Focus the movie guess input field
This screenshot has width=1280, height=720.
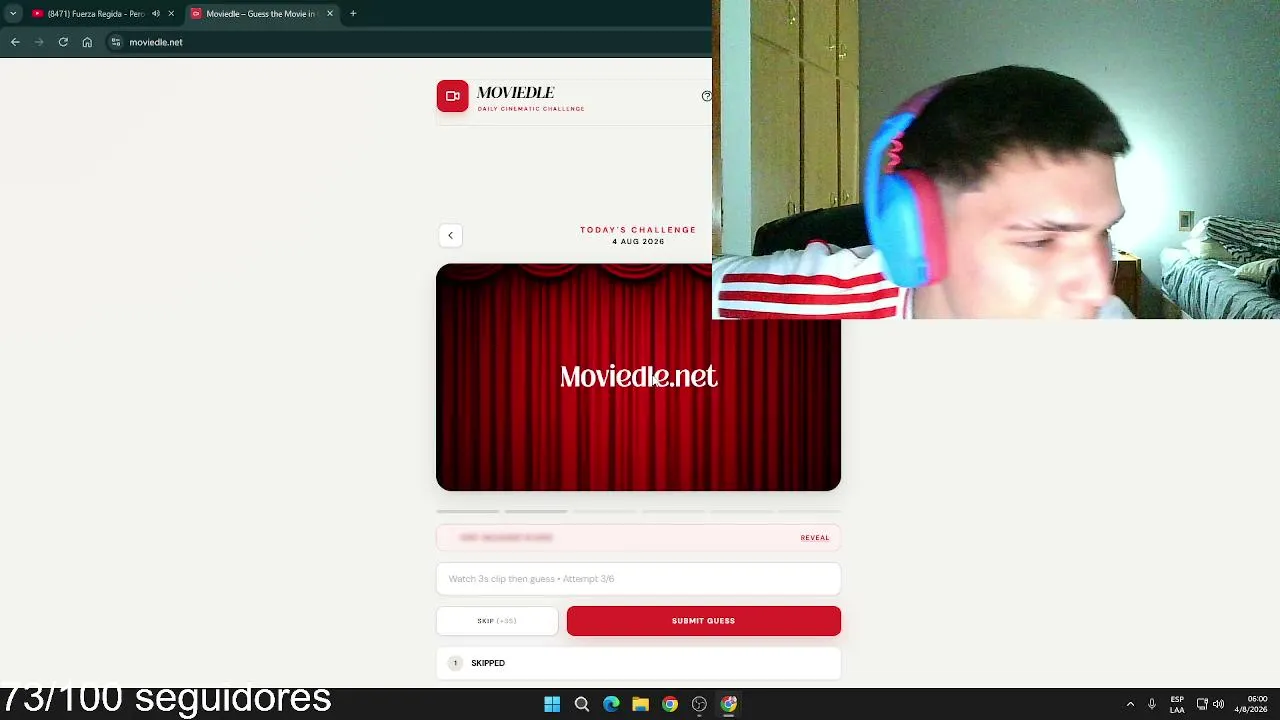638,579
